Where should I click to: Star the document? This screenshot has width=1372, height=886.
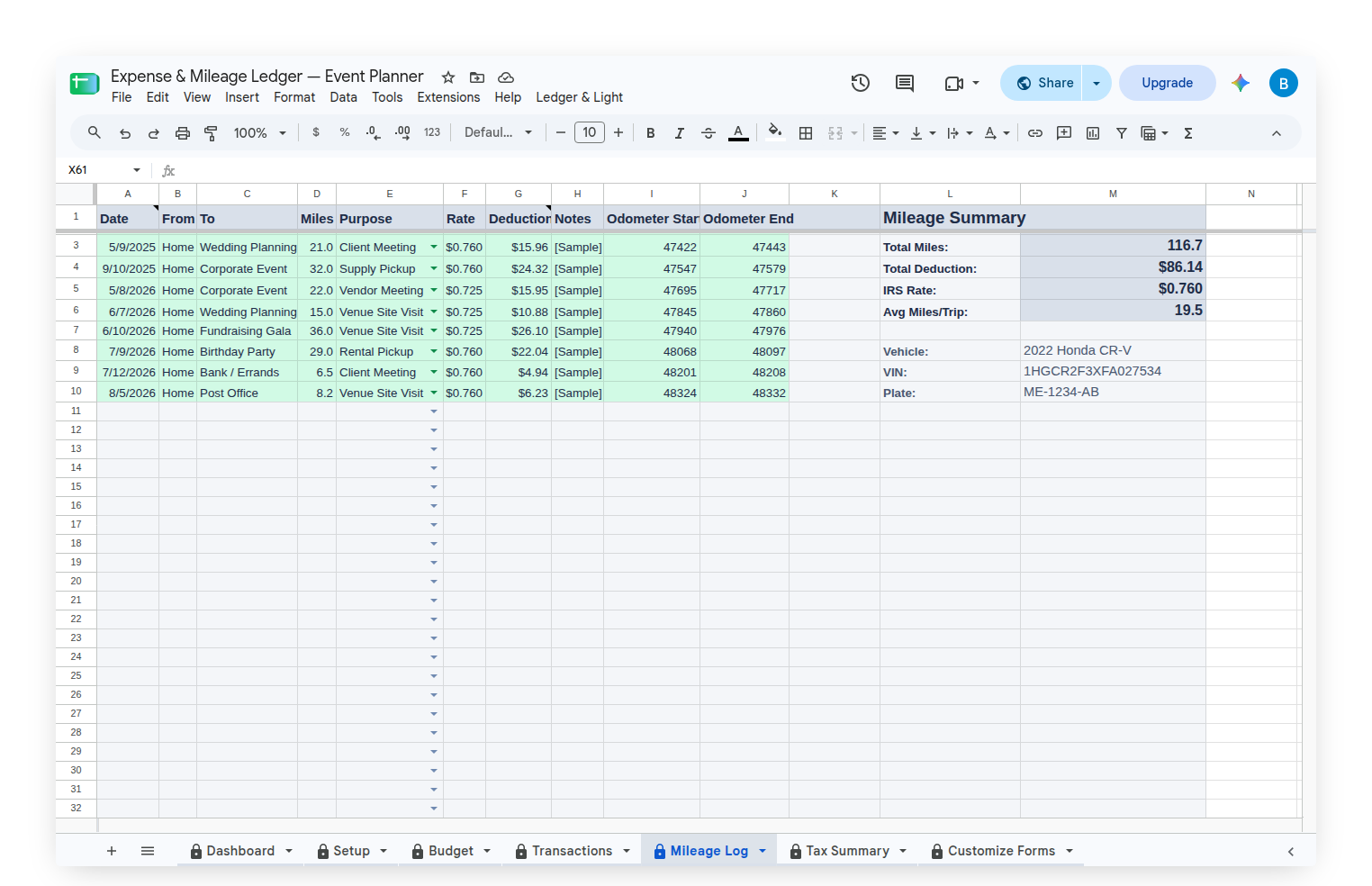[x=448, y=77]
